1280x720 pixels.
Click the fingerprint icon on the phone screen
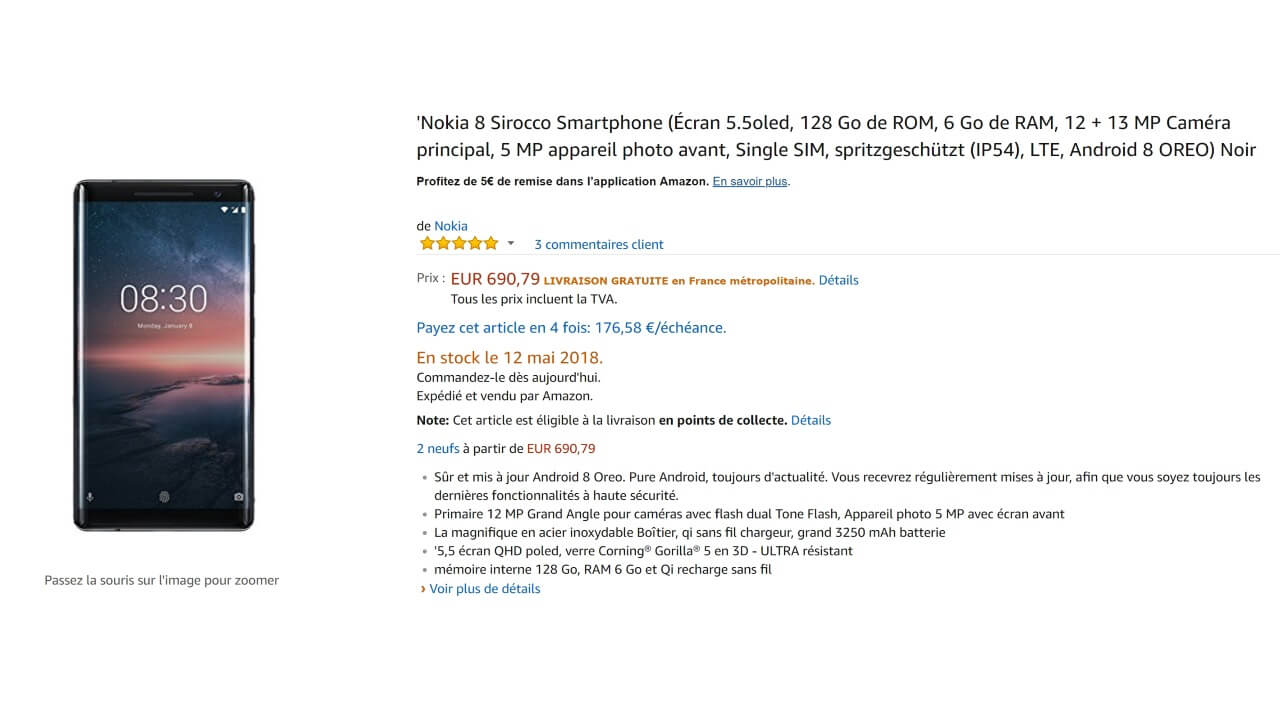pyautogui.click(x=164, y=496)
